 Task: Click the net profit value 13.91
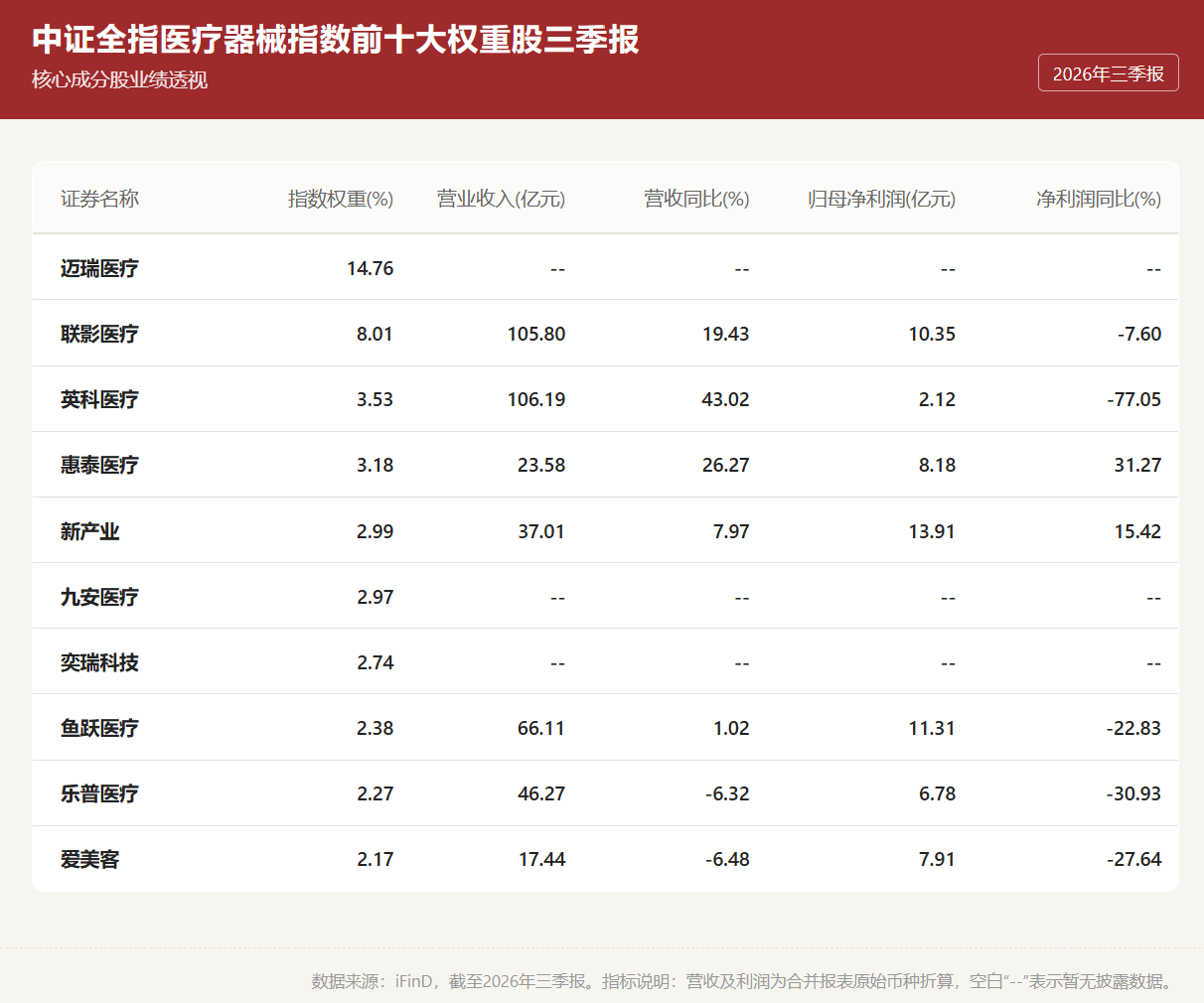pyautogui.click(x=932, y=531)
